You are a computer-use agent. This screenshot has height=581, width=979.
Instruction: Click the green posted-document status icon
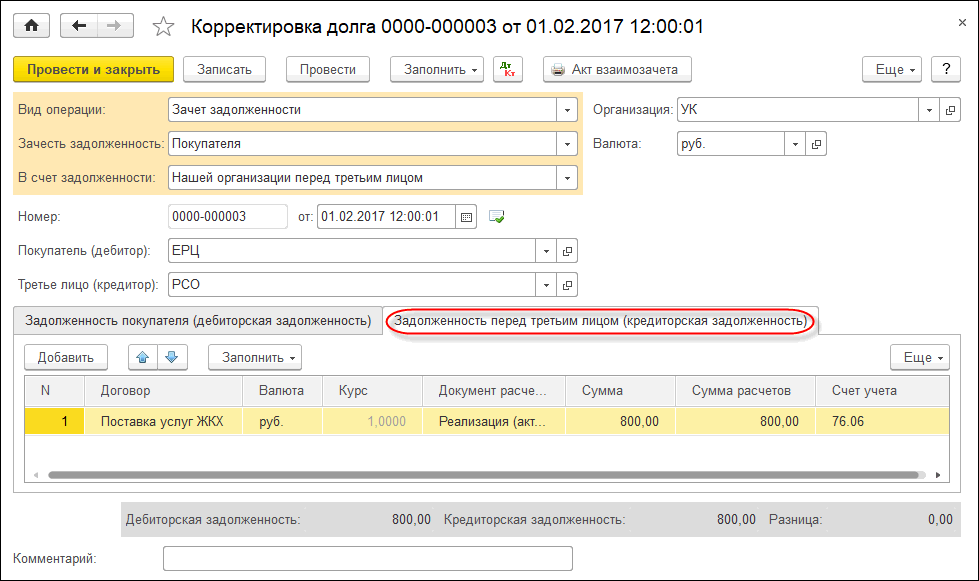[x=497, y=216]
